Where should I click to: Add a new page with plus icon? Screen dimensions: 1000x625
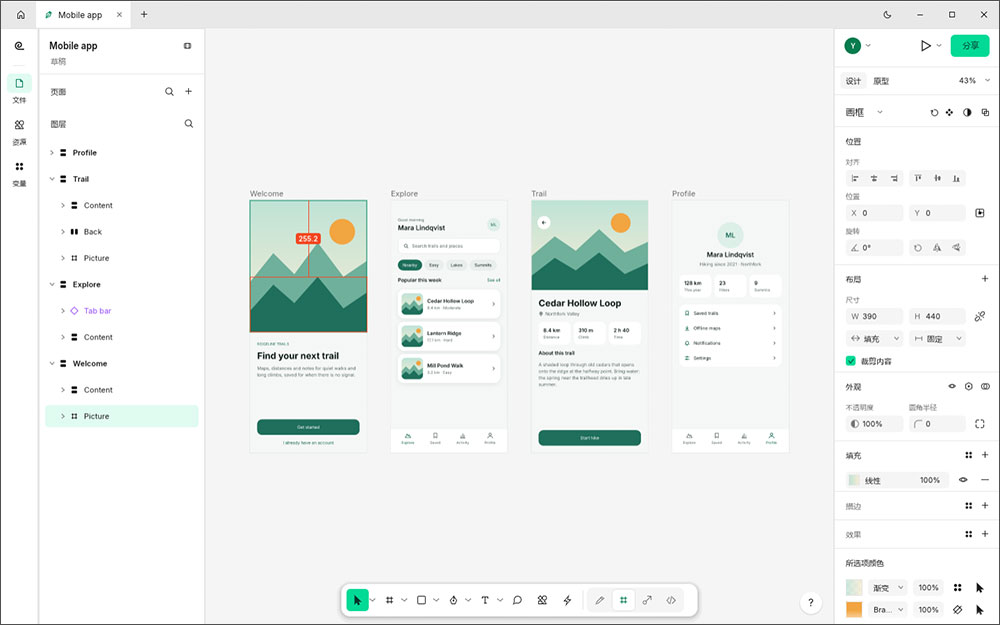click(x=189, y=91)
